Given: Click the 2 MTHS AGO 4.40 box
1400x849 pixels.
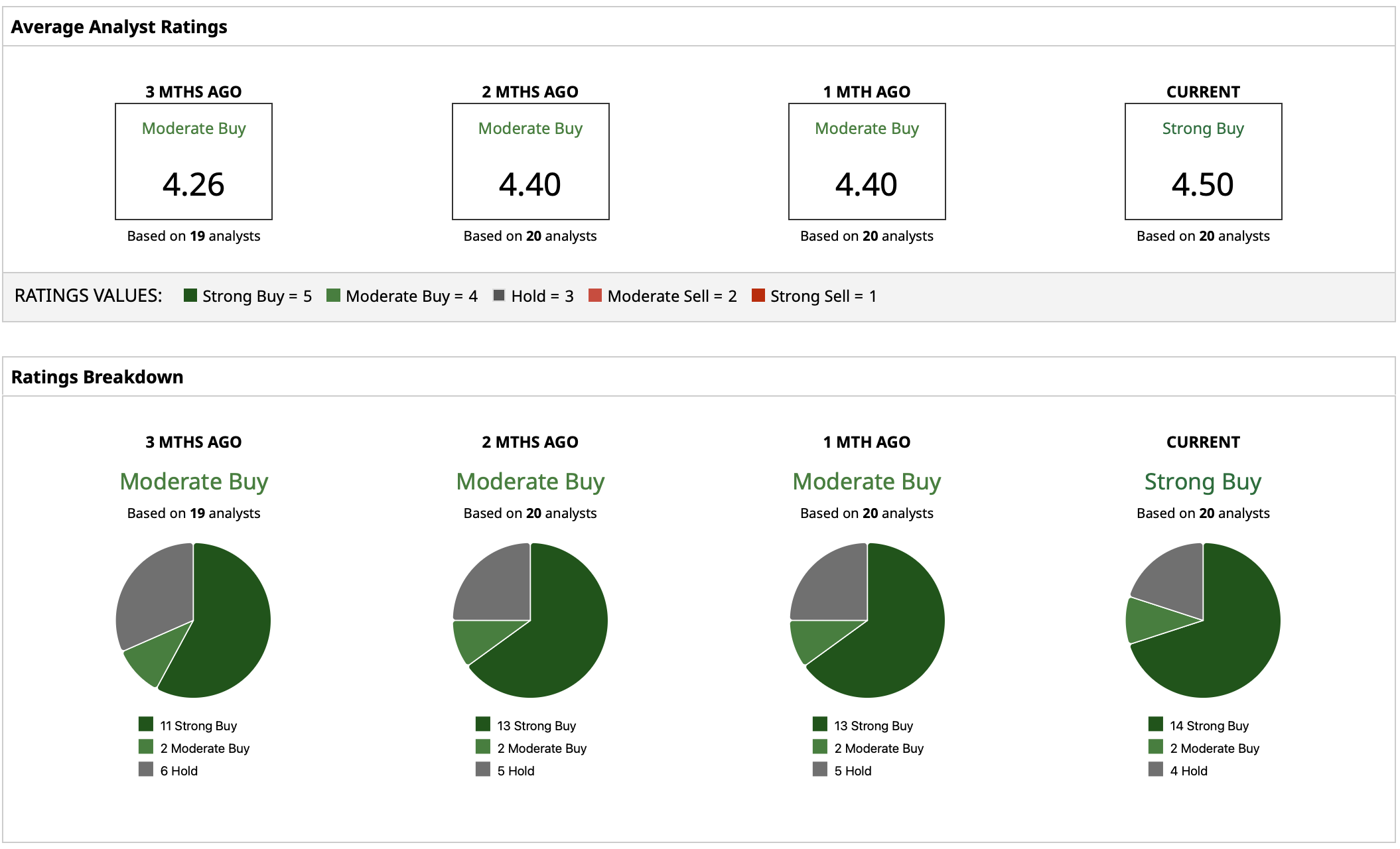Looking at the screenshot, I should pos(530,162).
